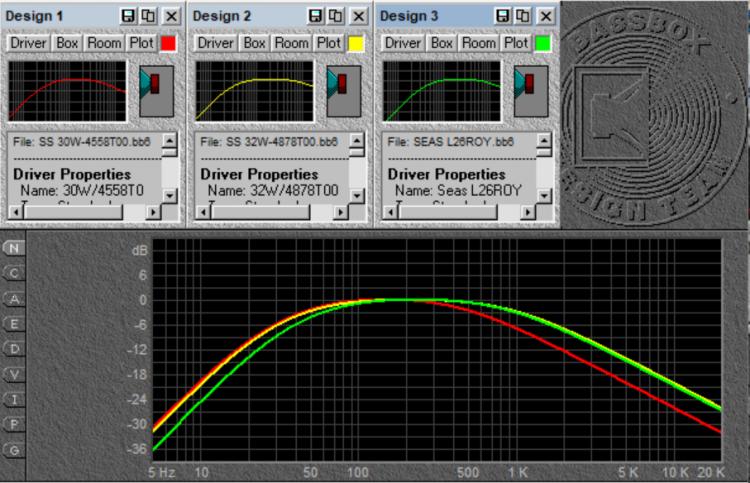Click the red plot color swatch
This screenshot has width=750, height=483.
(x=168, y=44)
